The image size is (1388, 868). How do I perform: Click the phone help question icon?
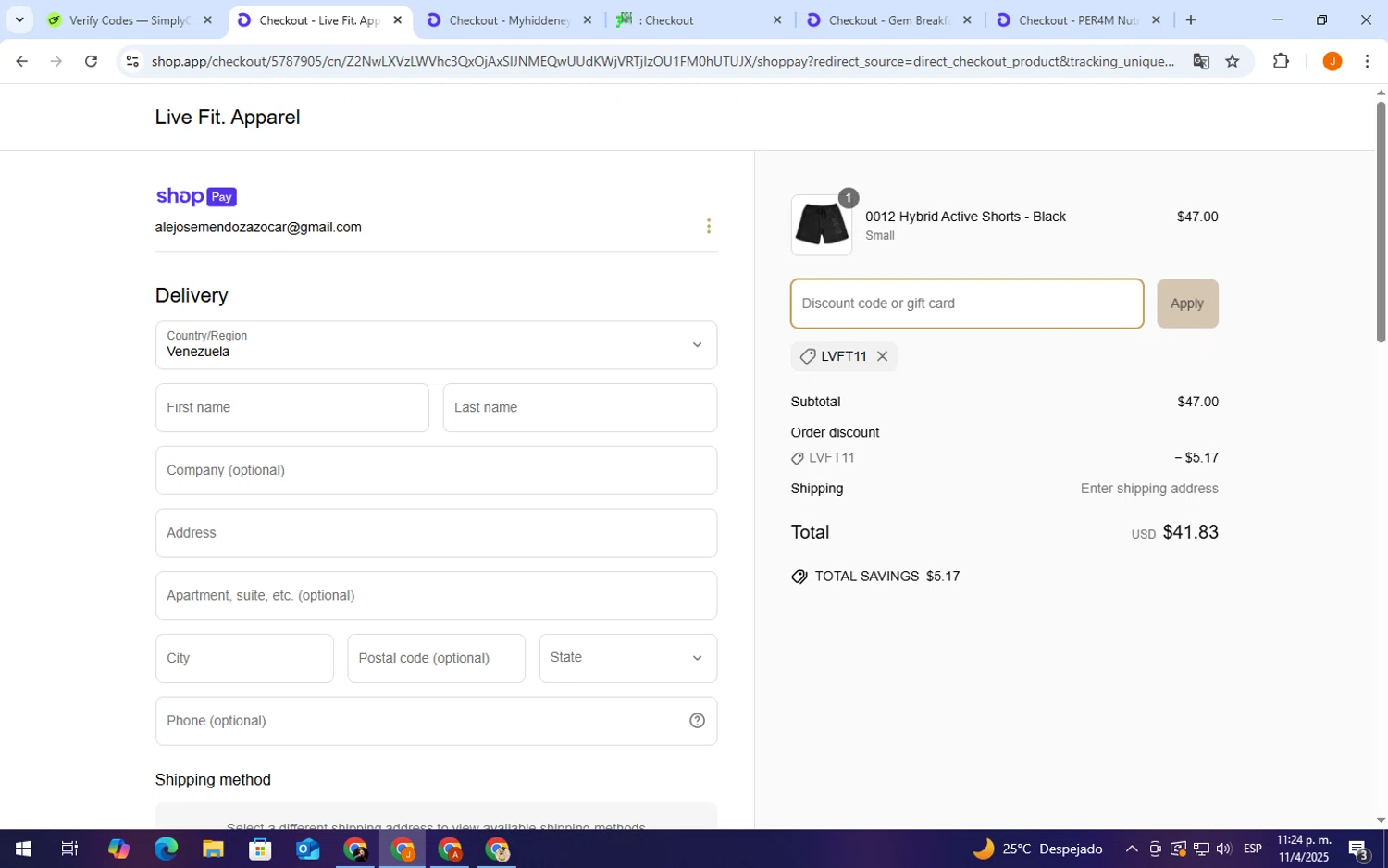697,721
